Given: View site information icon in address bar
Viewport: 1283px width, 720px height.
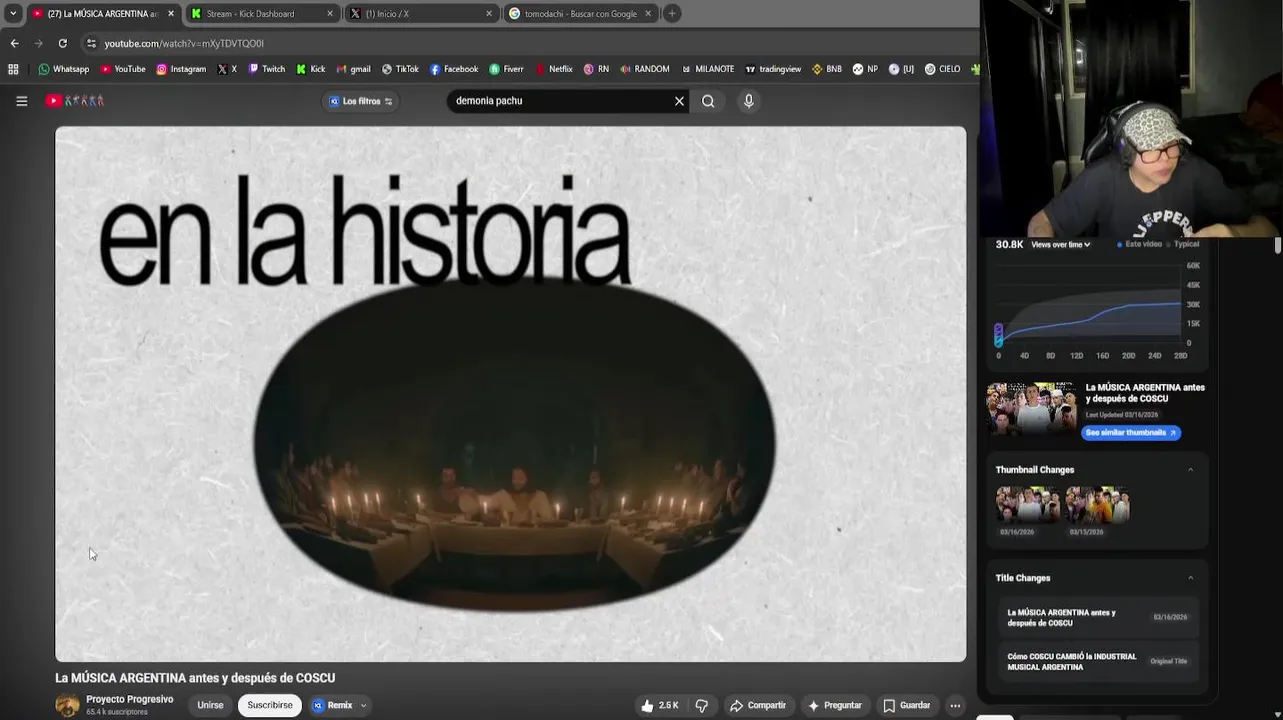Looking at the screenshot, I should [x=91, y=43].
